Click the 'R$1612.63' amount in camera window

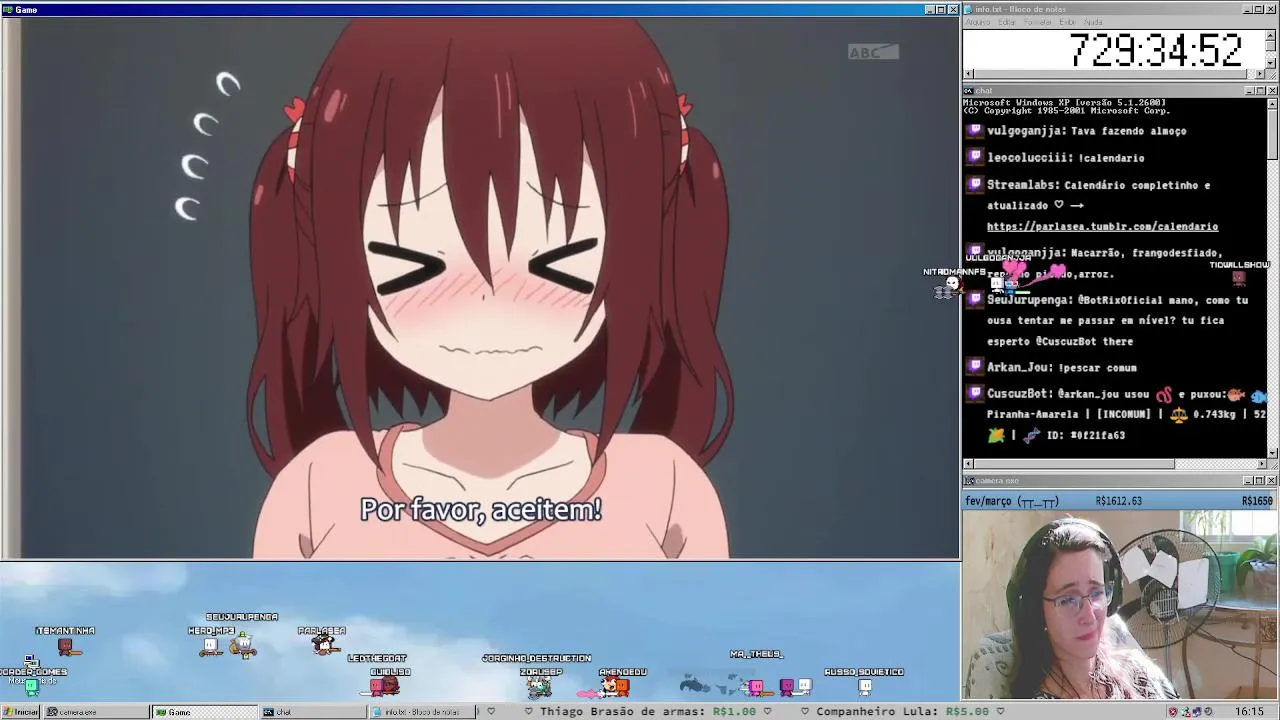1119,501
